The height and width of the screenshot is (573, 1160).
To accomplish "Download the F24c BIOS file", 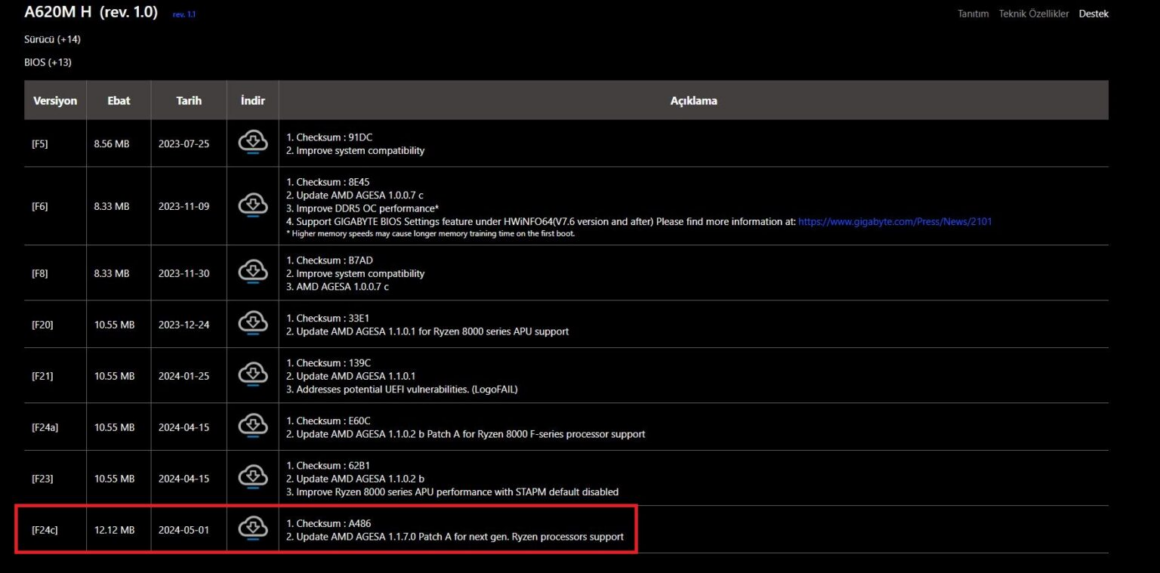I will [x=253, y=529].
